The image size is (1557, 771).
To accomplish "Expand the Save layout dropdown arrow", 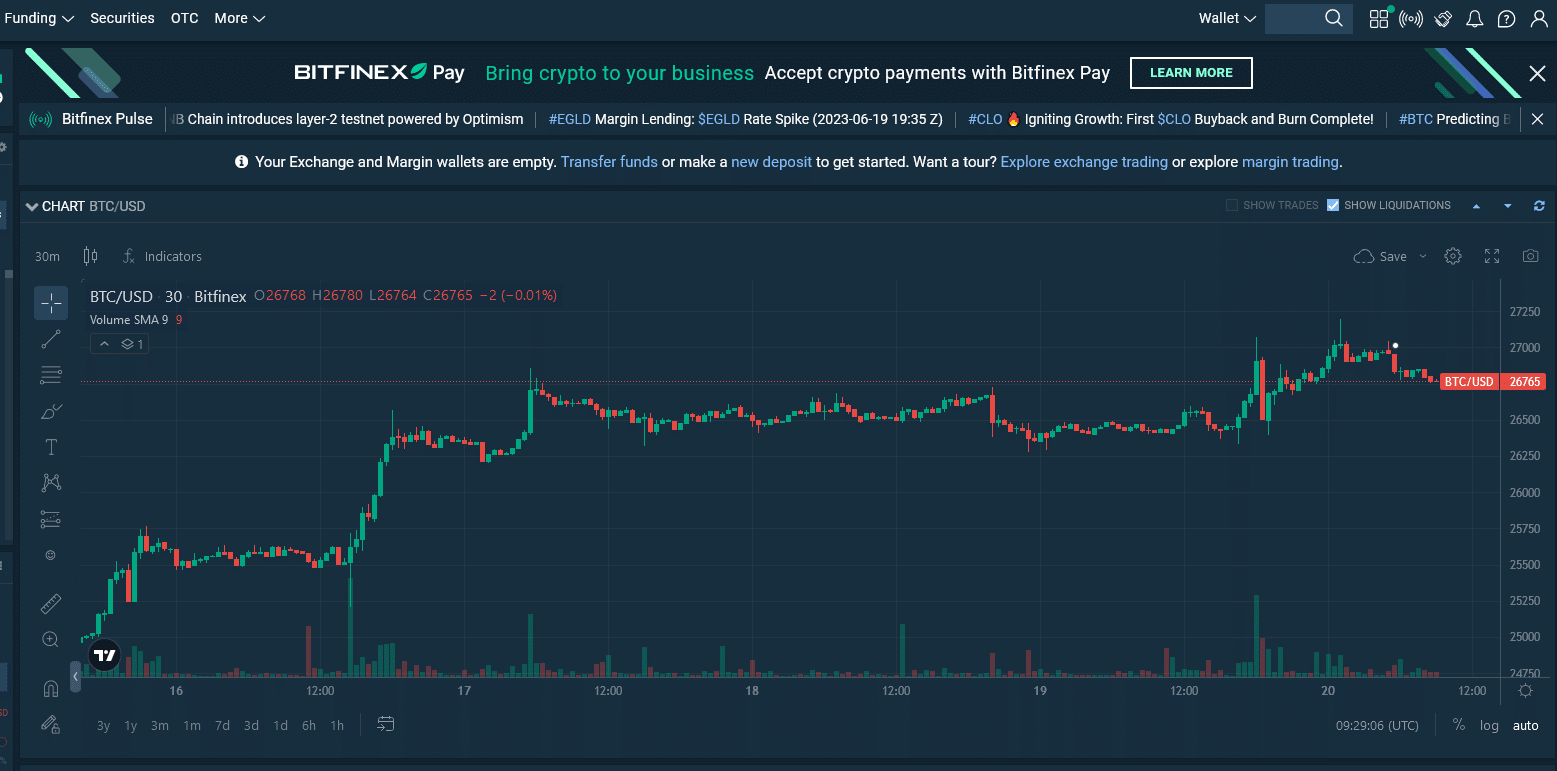I will pos(1423,256).
